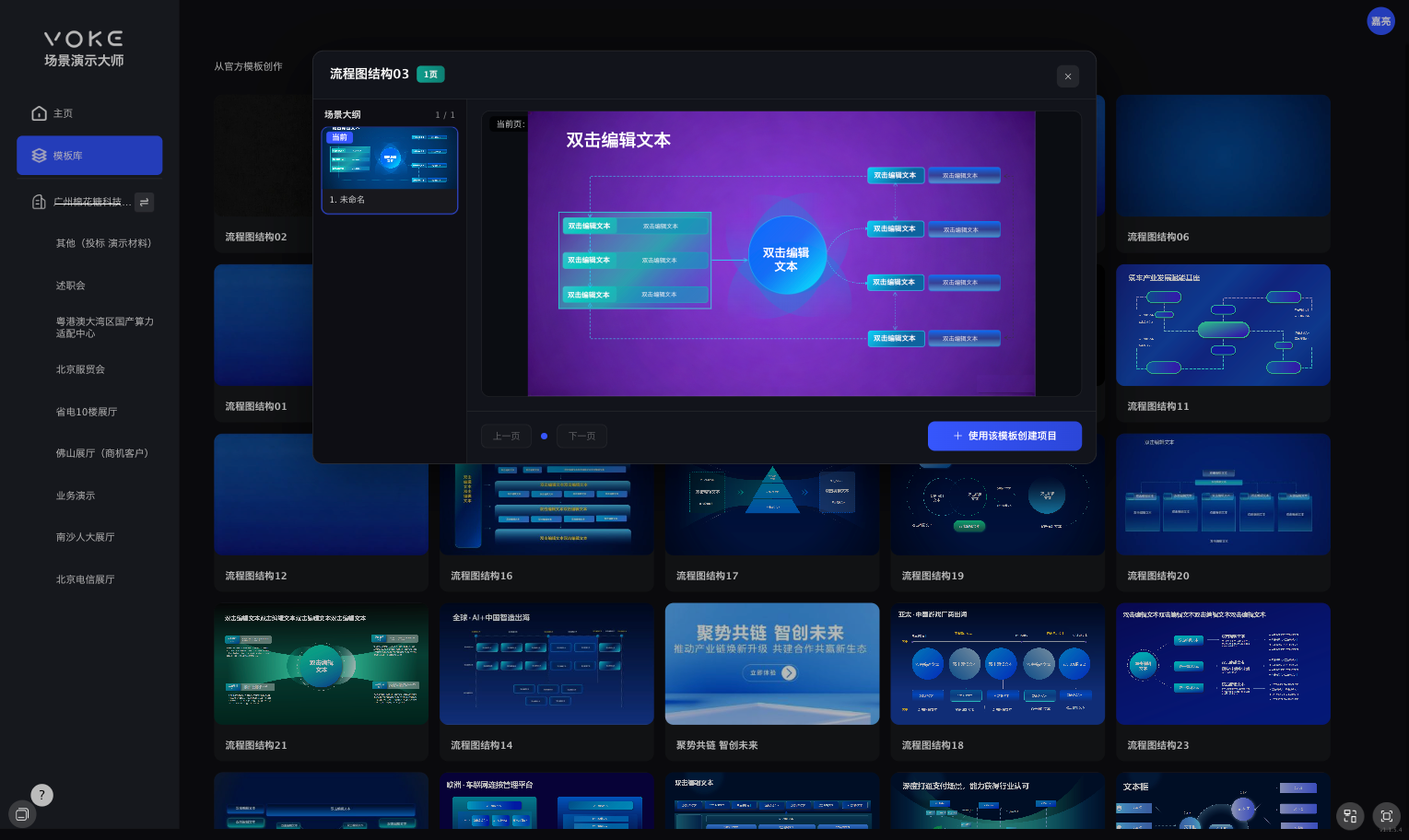Screen dimensions: 1409x840
Task: Open the 述职会 folder in sidebar
Action: point(71,286)
